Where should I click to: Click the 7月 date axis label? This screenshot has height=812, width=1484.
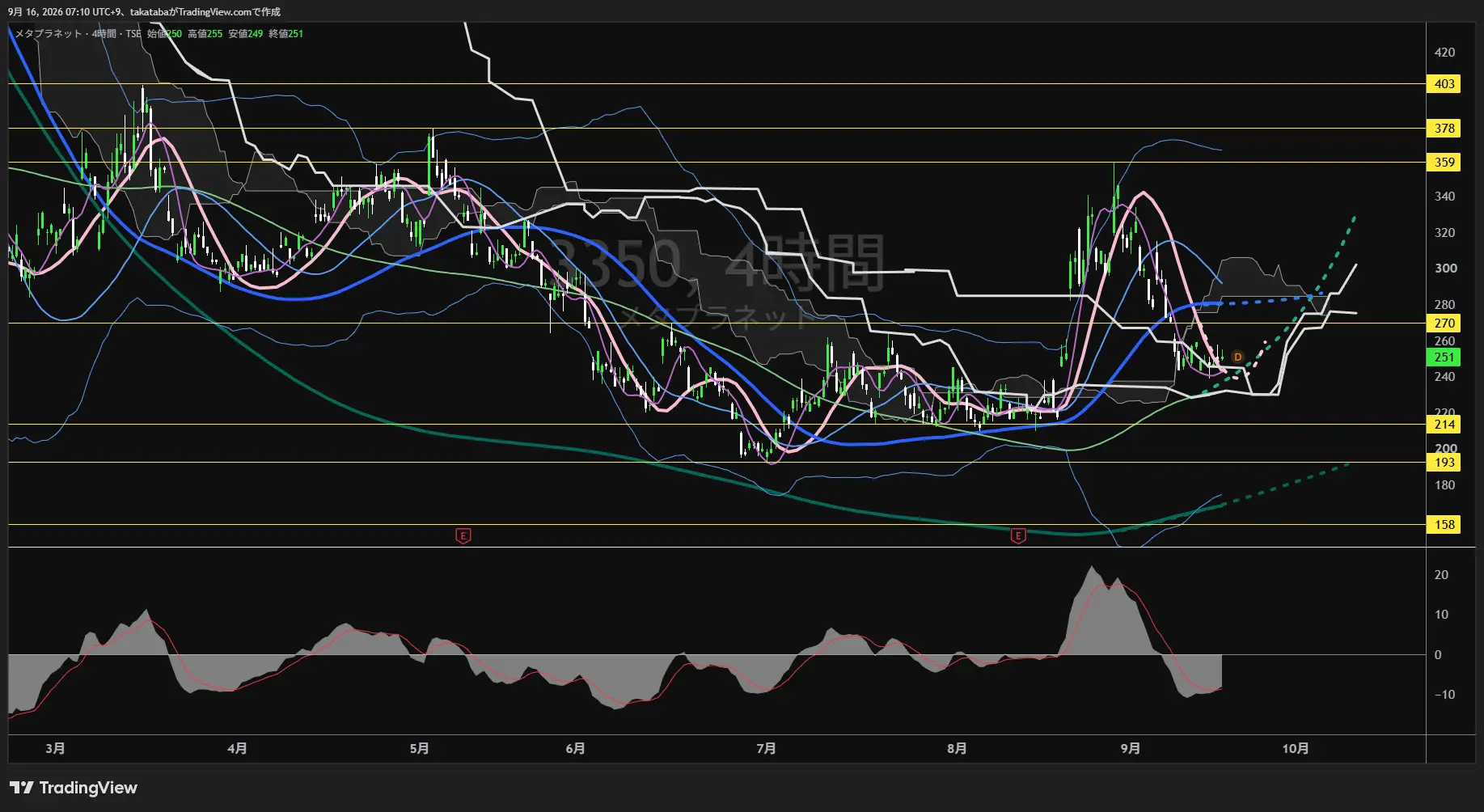coord(766,749)
